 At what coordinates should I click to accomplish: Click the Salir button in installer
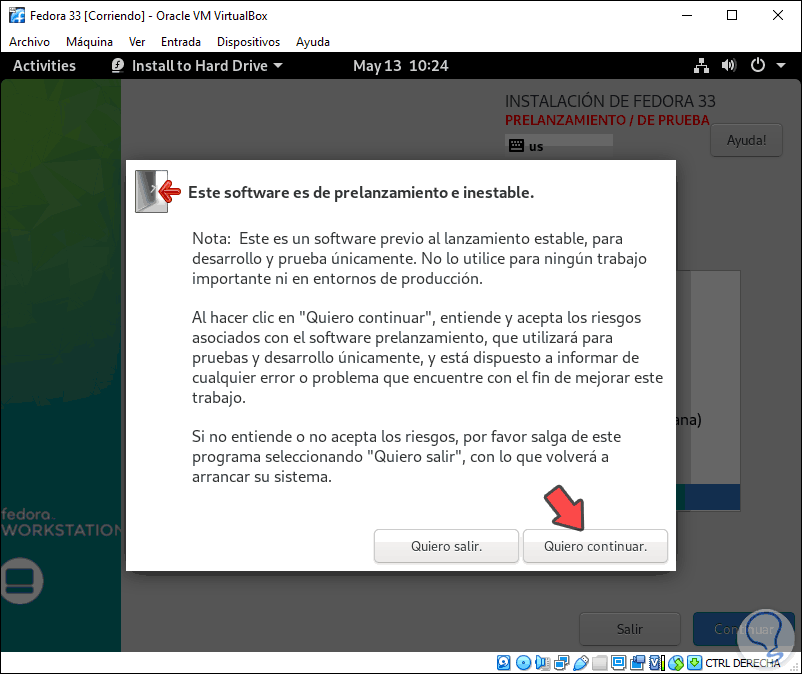[x=630, y=629]
